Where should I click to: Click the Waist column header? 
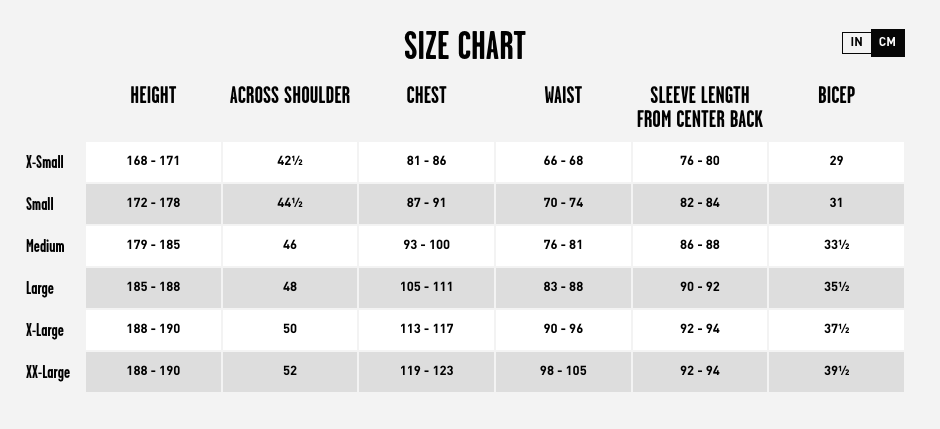point(563,95)
